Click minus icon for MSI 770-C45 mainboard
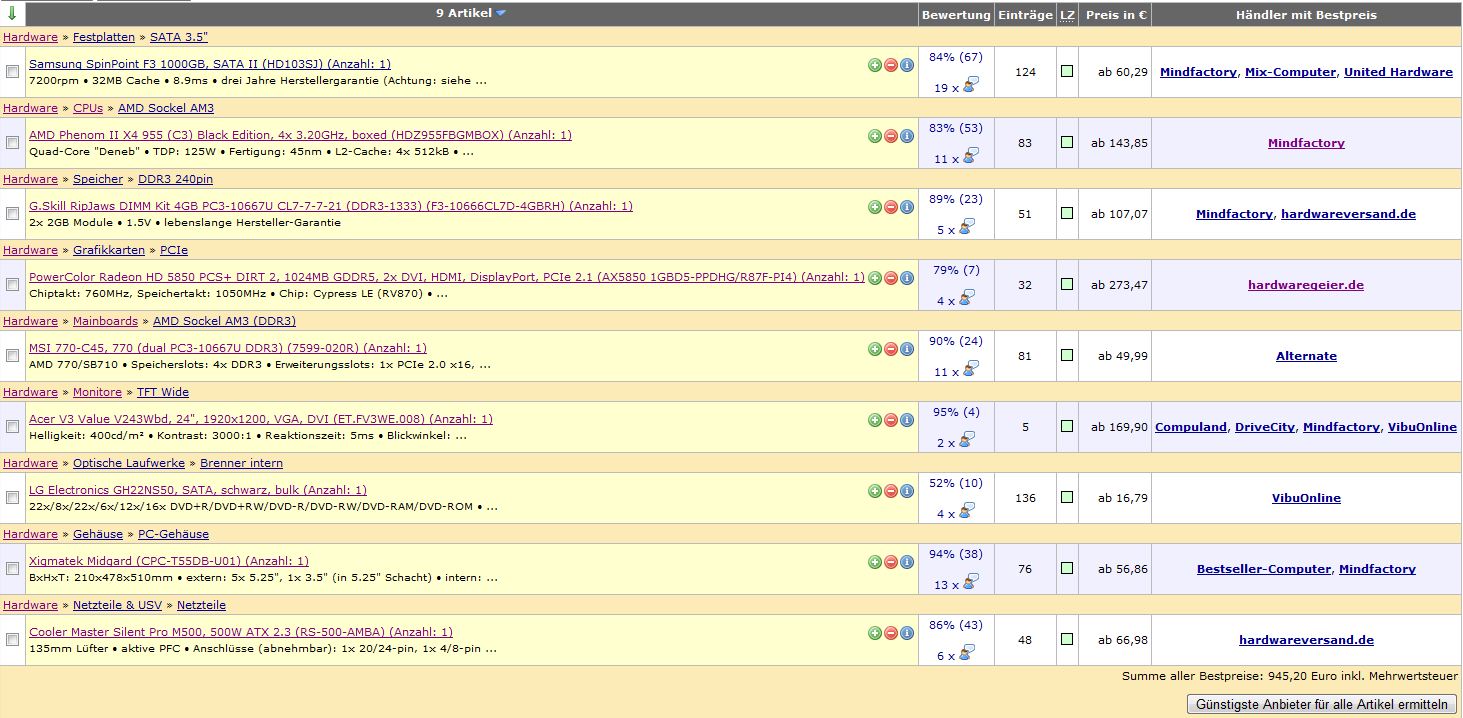 coord(891,349)
